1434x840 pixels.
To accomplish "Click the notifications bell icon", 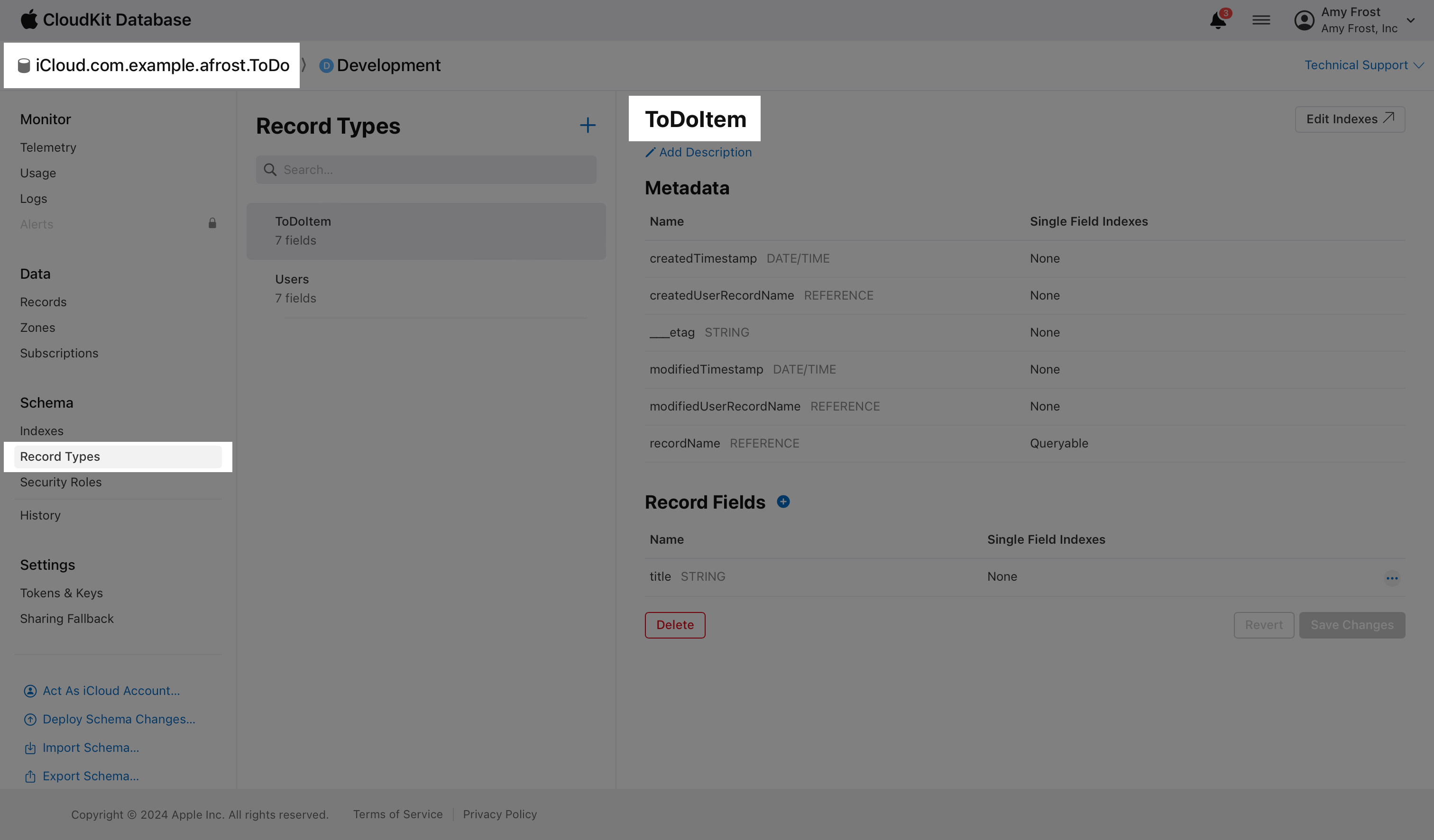I will point(1217,20).
